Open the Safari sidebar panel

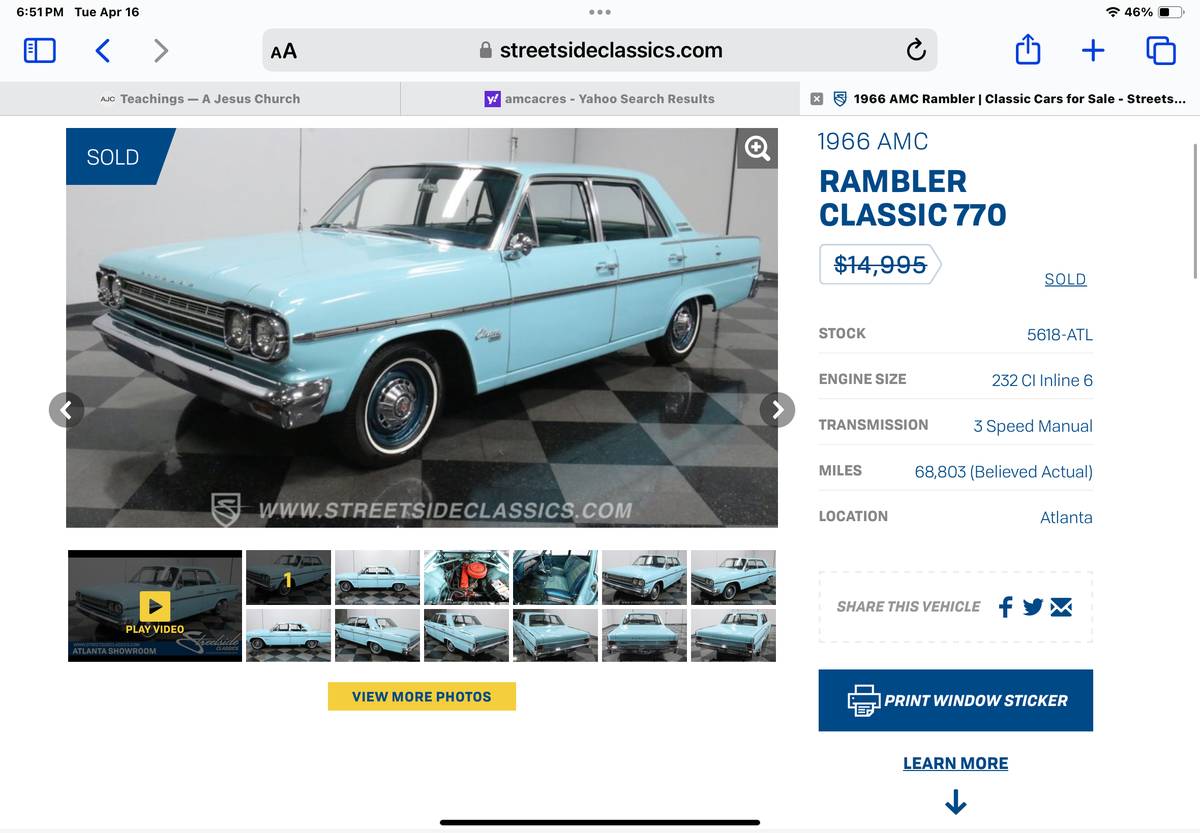click(x=39, y=50)
